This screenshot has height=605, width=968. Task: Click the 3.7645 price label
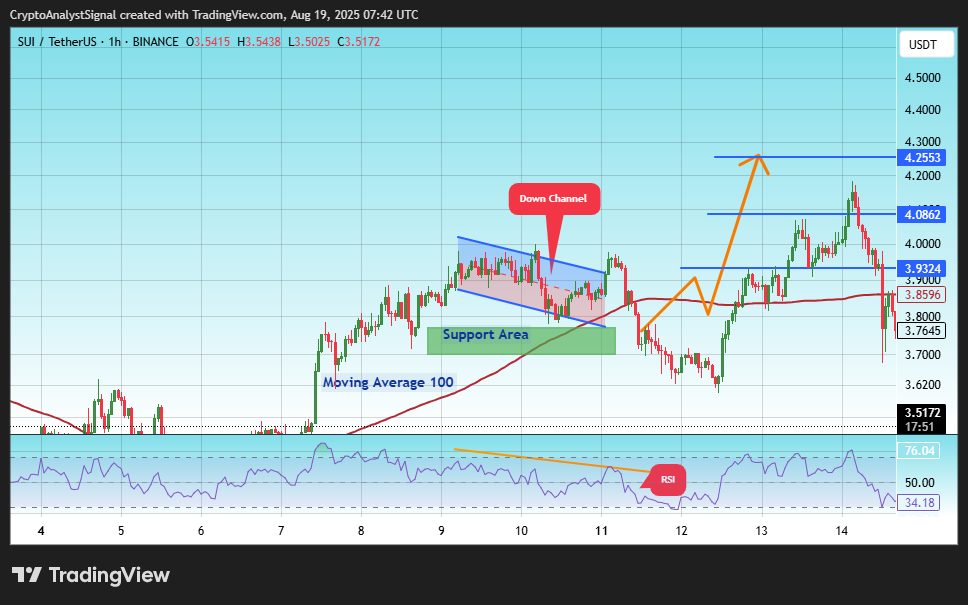click(x=921, y=331)
